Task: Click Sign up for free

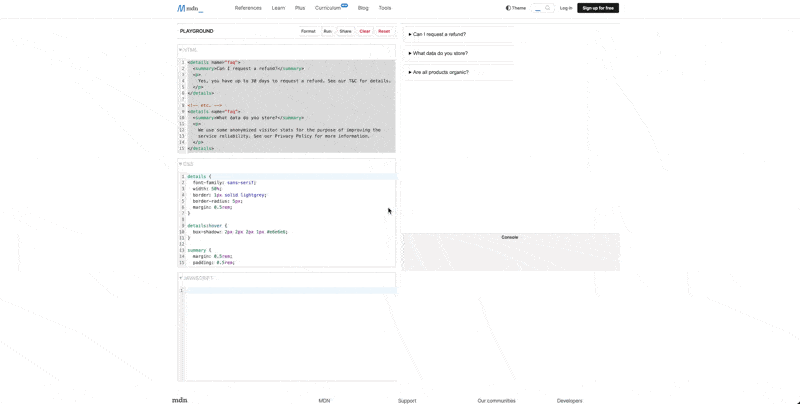Action: click(598, 8)
